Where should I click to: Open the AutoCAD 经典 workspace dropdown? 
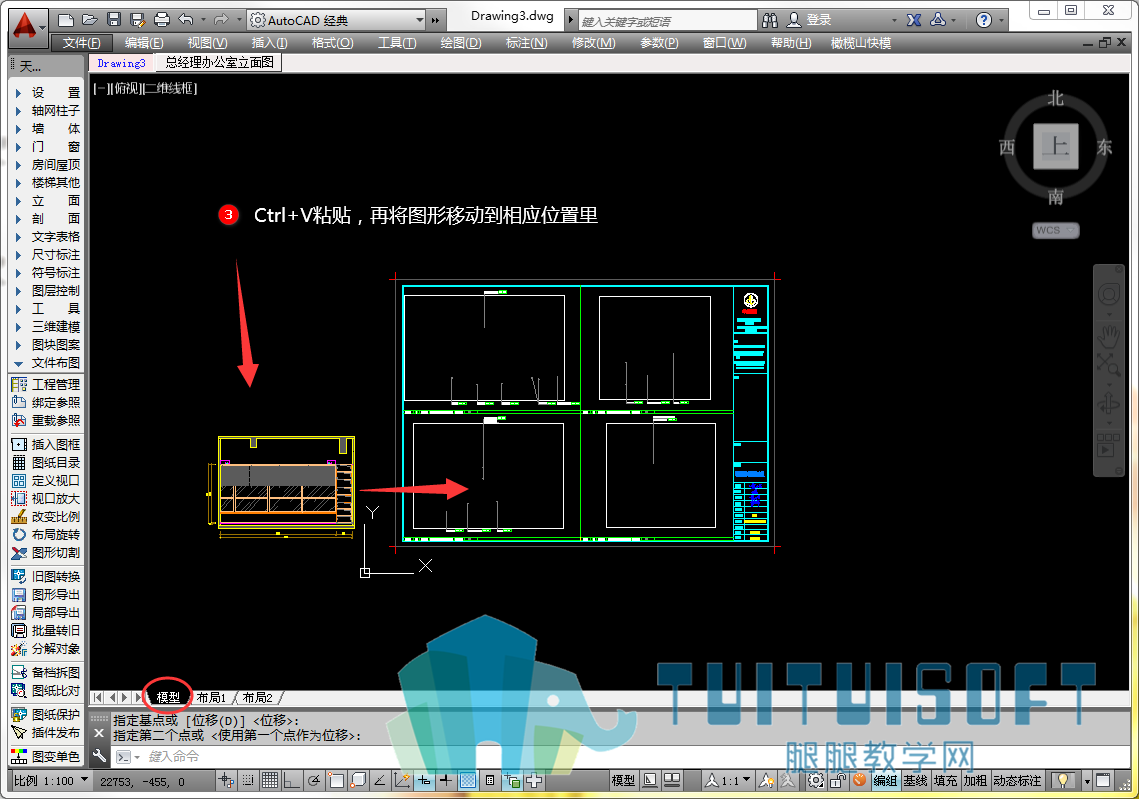coord(336,20)
